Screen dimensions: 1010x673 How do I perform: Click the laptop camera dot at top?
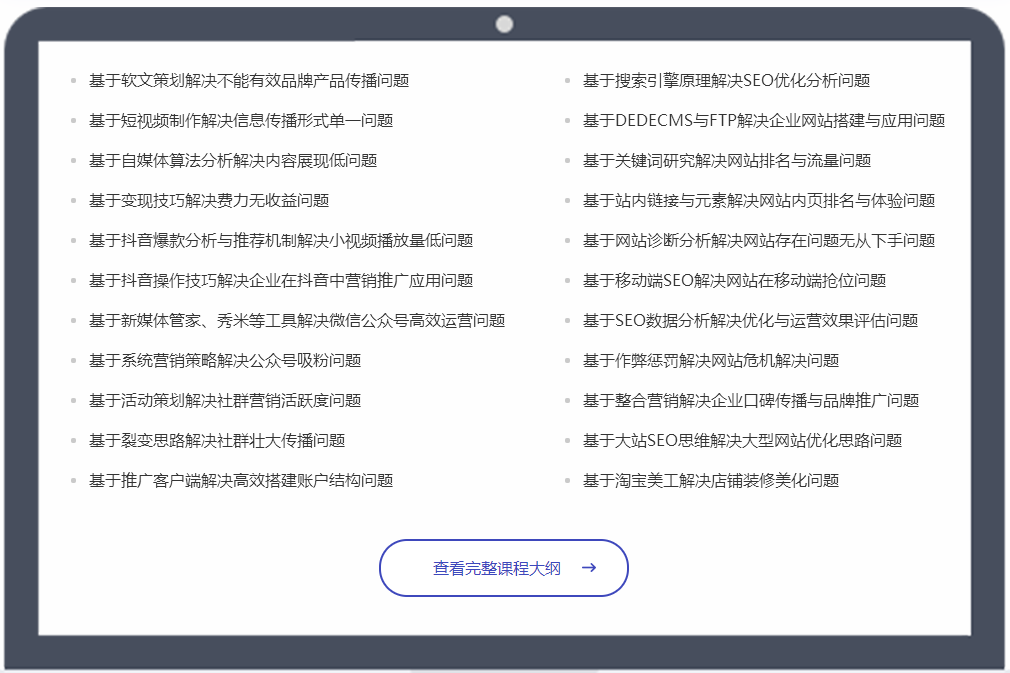pyautogui.click(x=504, y=24)
